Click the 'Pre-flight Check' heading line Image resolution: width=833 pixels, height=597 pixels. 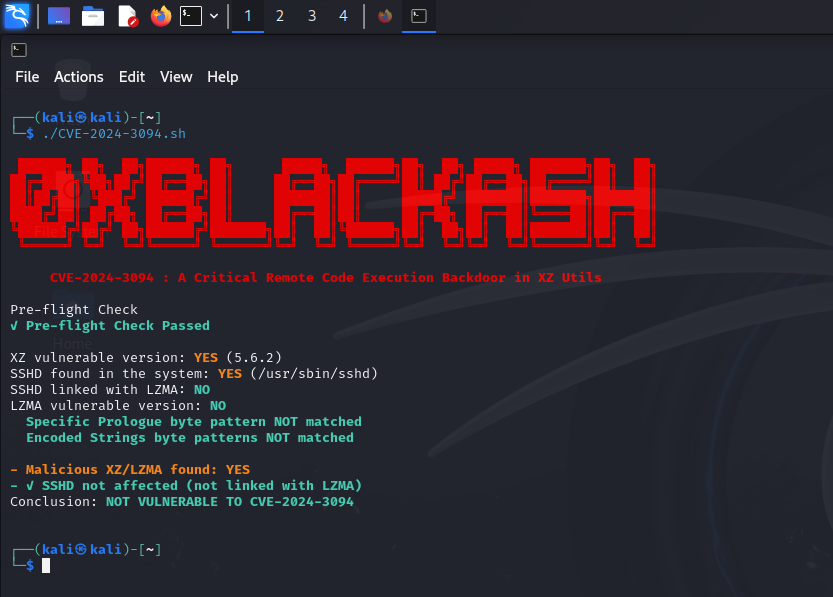click(74, 310)
